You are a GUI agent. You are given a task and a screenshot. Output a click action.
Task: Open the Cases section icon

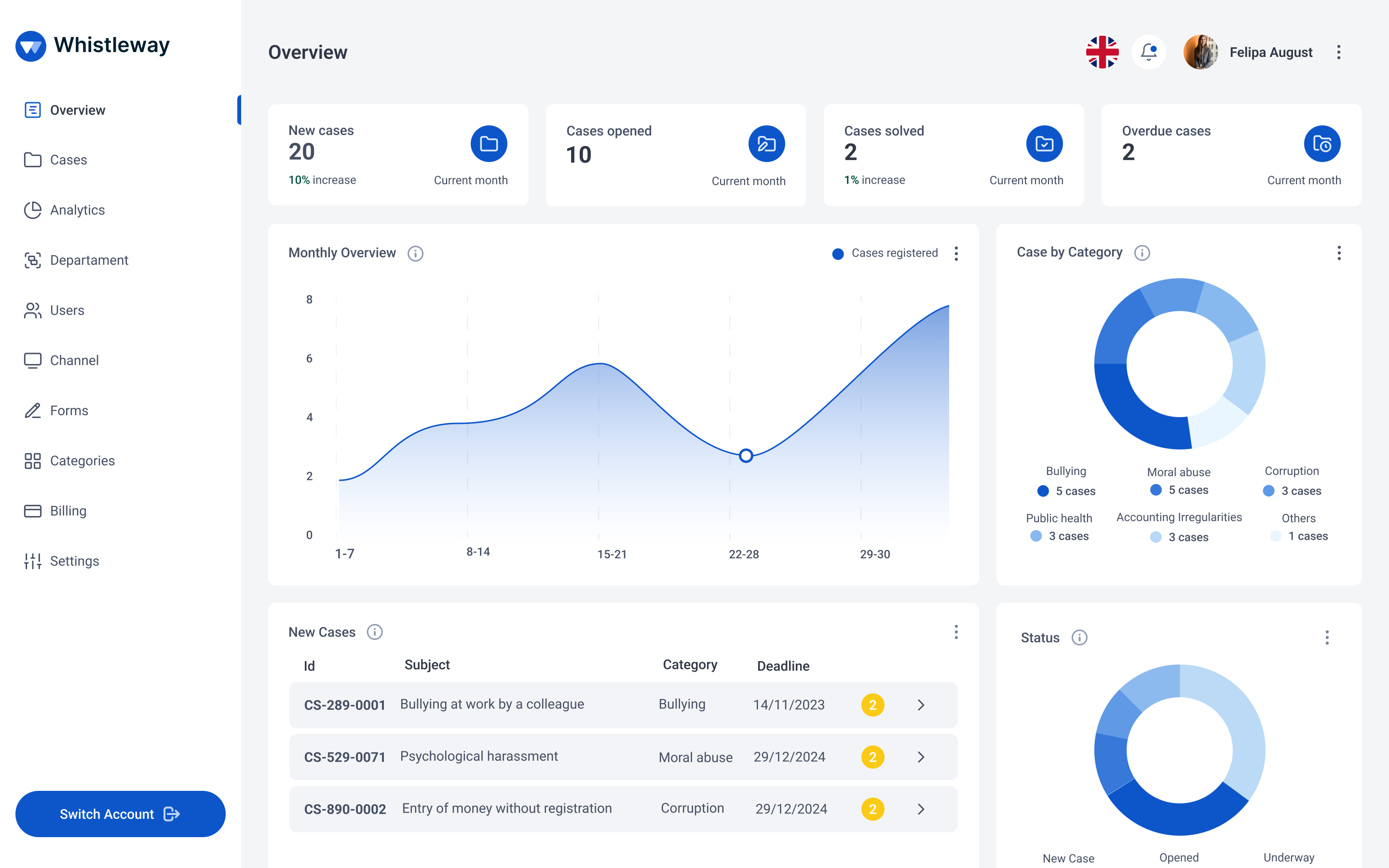point(32,159)
